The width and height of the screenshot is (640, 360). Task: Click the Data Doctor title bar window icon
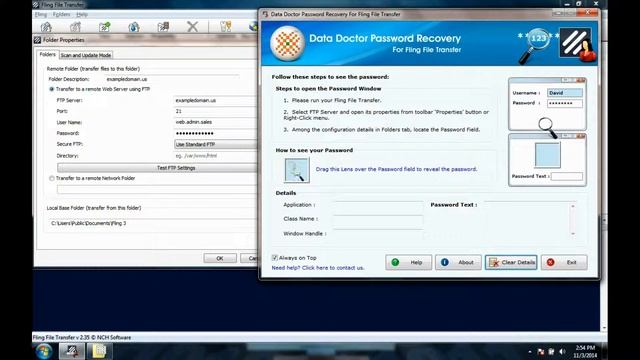[x=265, y=14]
